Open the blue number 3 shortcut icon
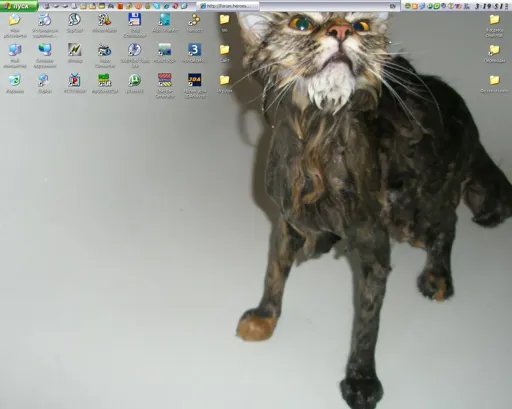The width and height of the screenshot is (512, 409). click(x=194, y=50)
